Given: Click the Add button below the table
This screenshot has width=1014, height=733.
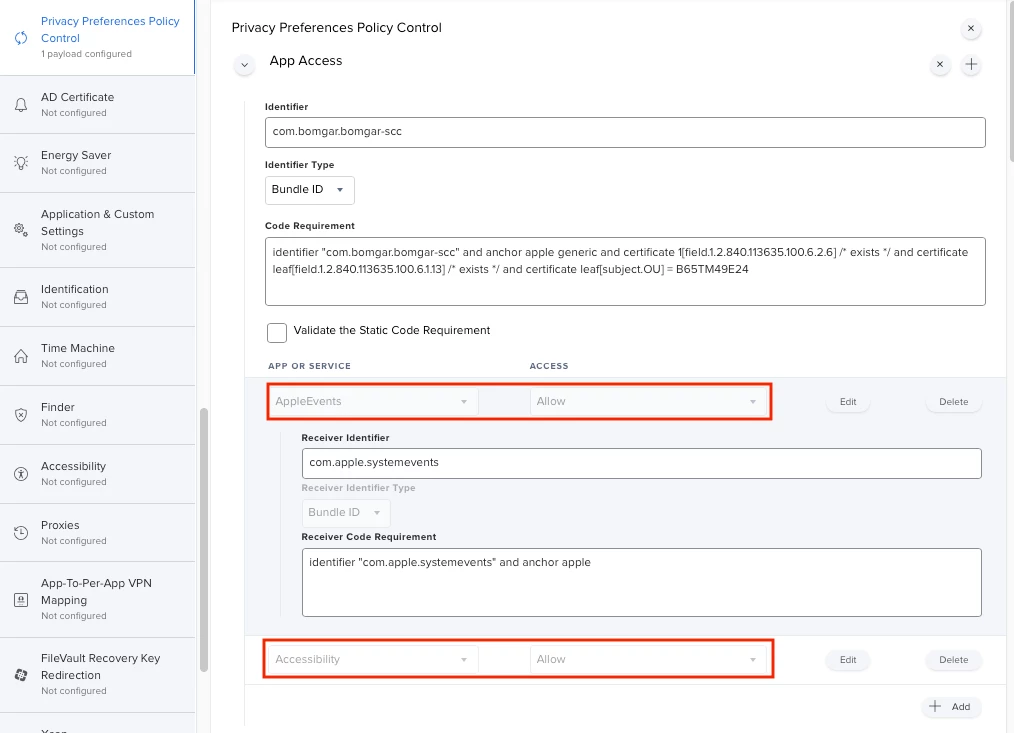Looking at the screenshot, I should (951, 706).
